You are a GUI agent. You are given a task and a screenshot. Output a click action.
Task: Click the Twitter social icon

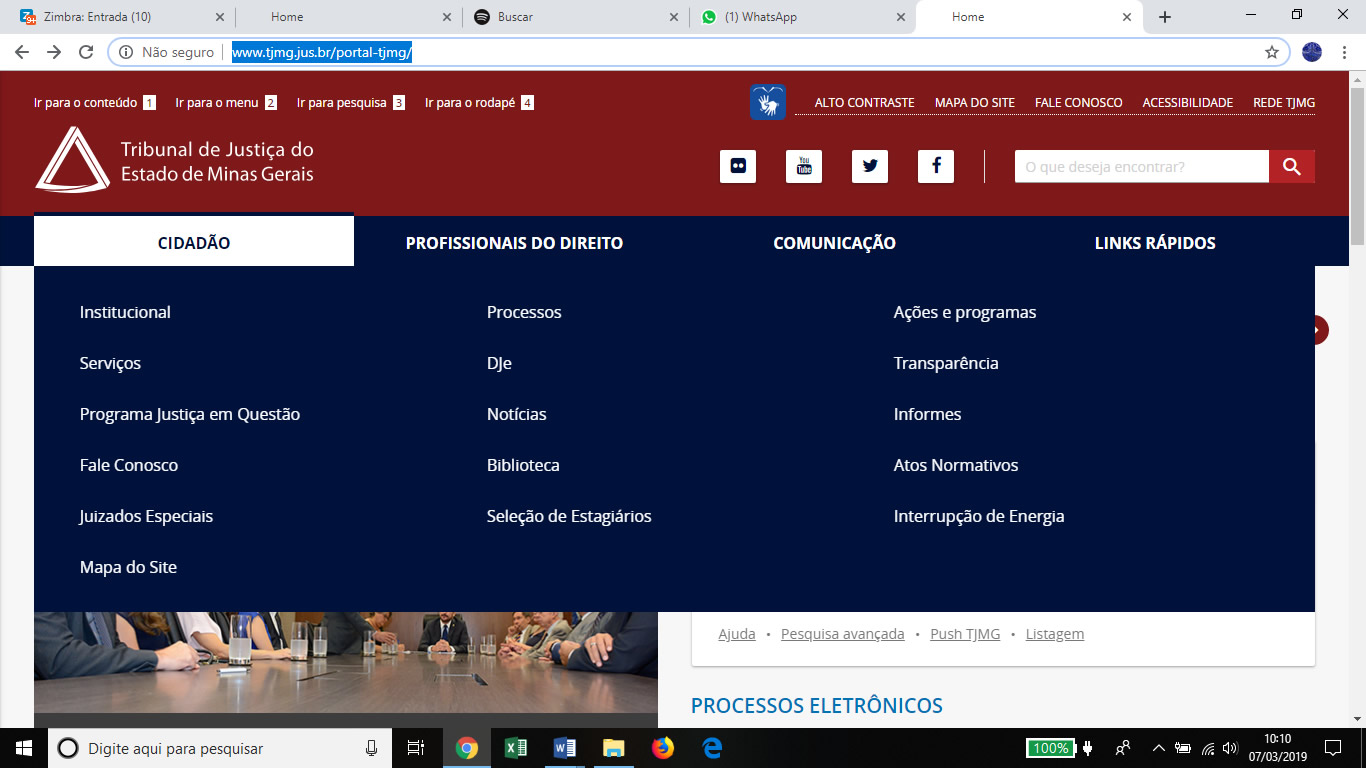point(870,166)
